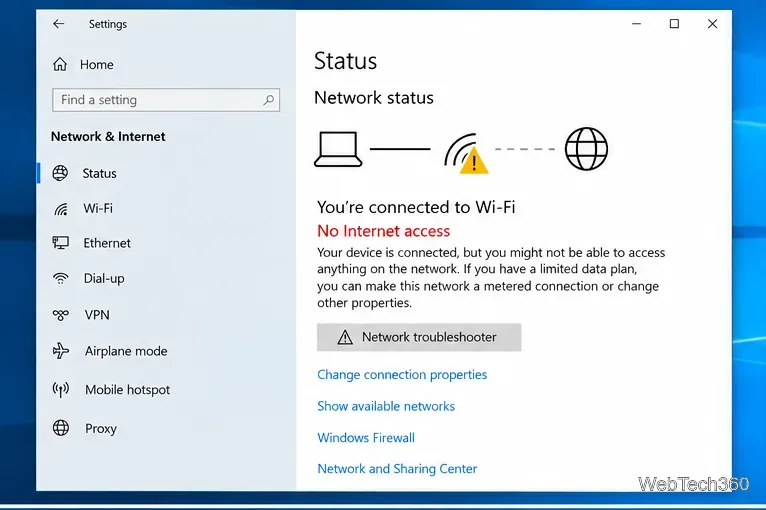Run the Network troubleshooter
766x510 pixels.
tap(419, 337)
